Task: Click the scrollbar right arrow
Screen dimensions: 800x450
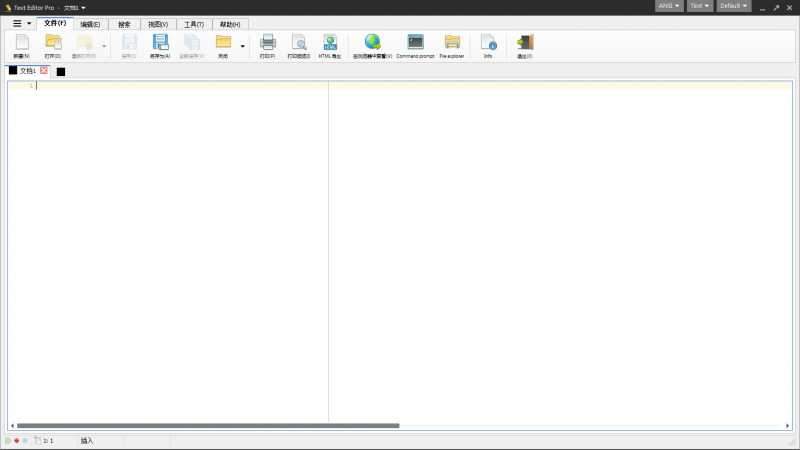Action: pos(787,426)
